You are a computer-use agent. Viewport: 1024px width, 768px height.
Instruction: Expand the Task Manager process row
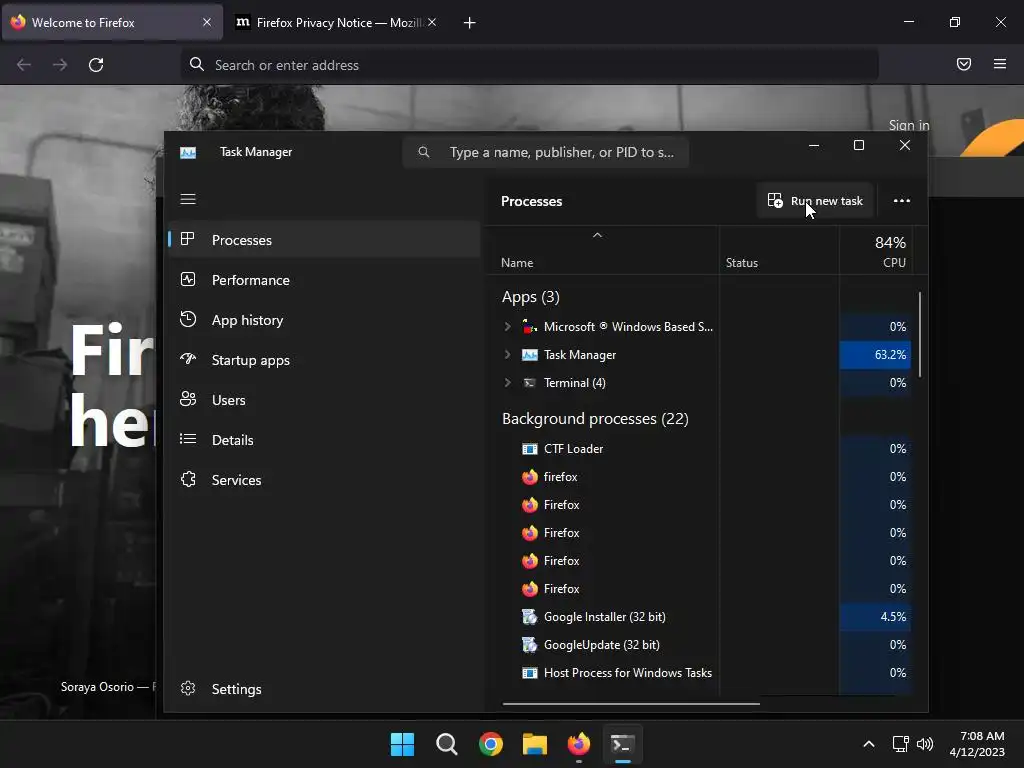tap(507, 355)
